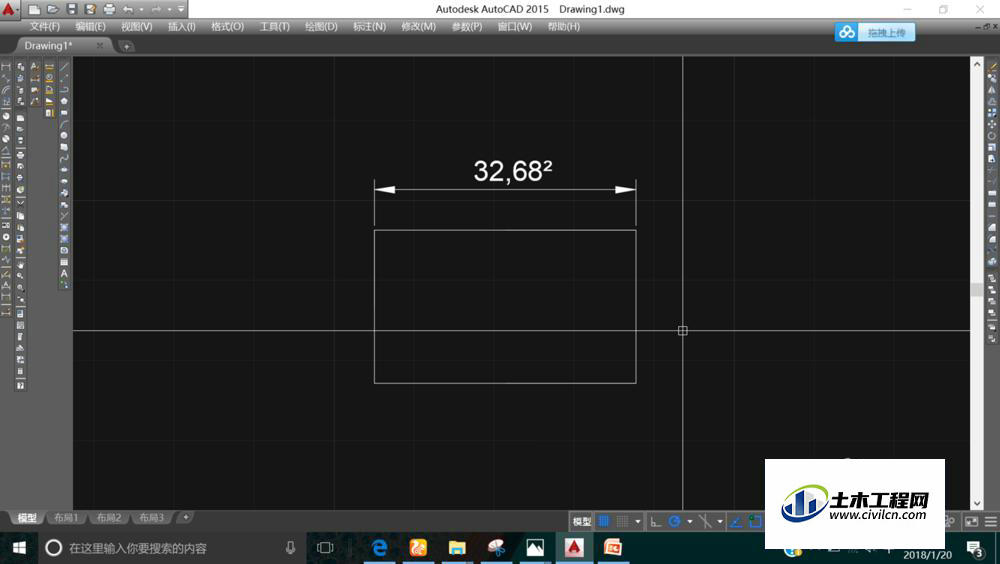Select the Line tool in draw toolbar
This screenshot has width=1000, height=564.
[64, 67]
